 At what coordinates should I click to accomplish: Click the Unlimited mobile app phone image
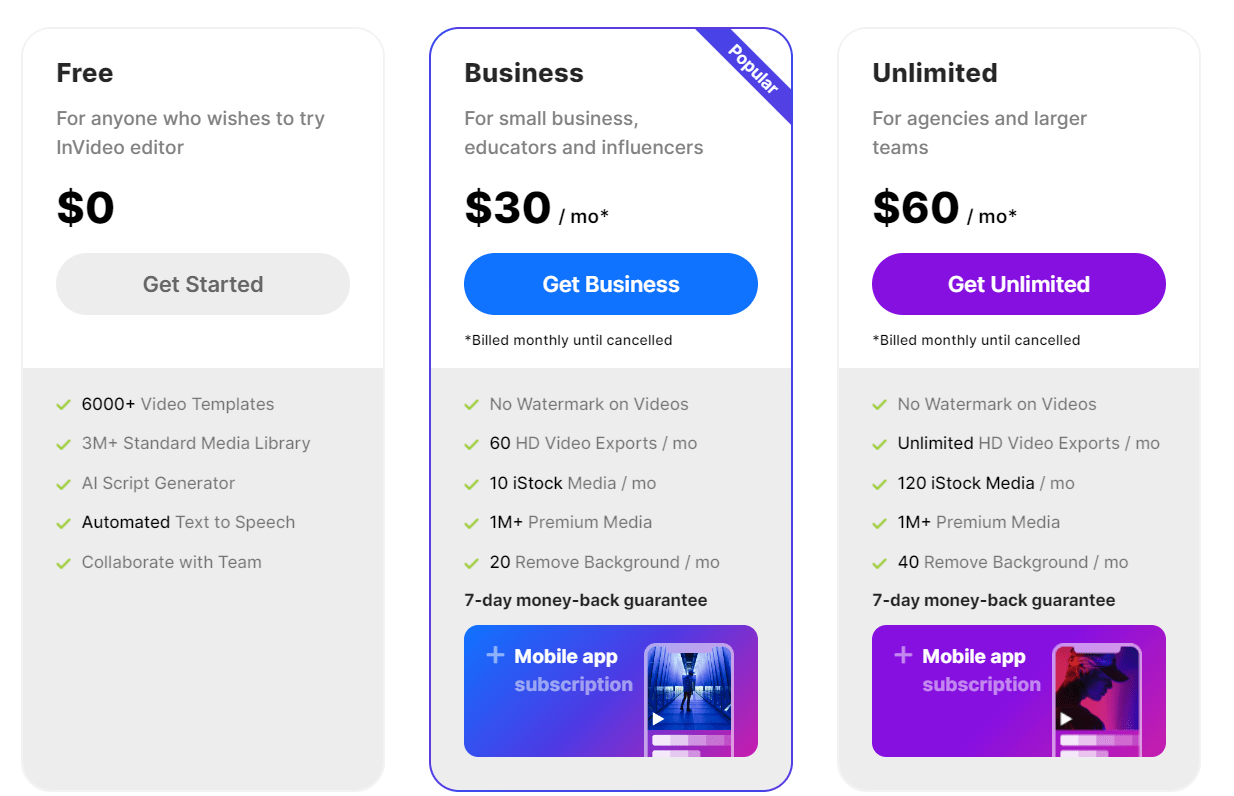coord(1097,697)
